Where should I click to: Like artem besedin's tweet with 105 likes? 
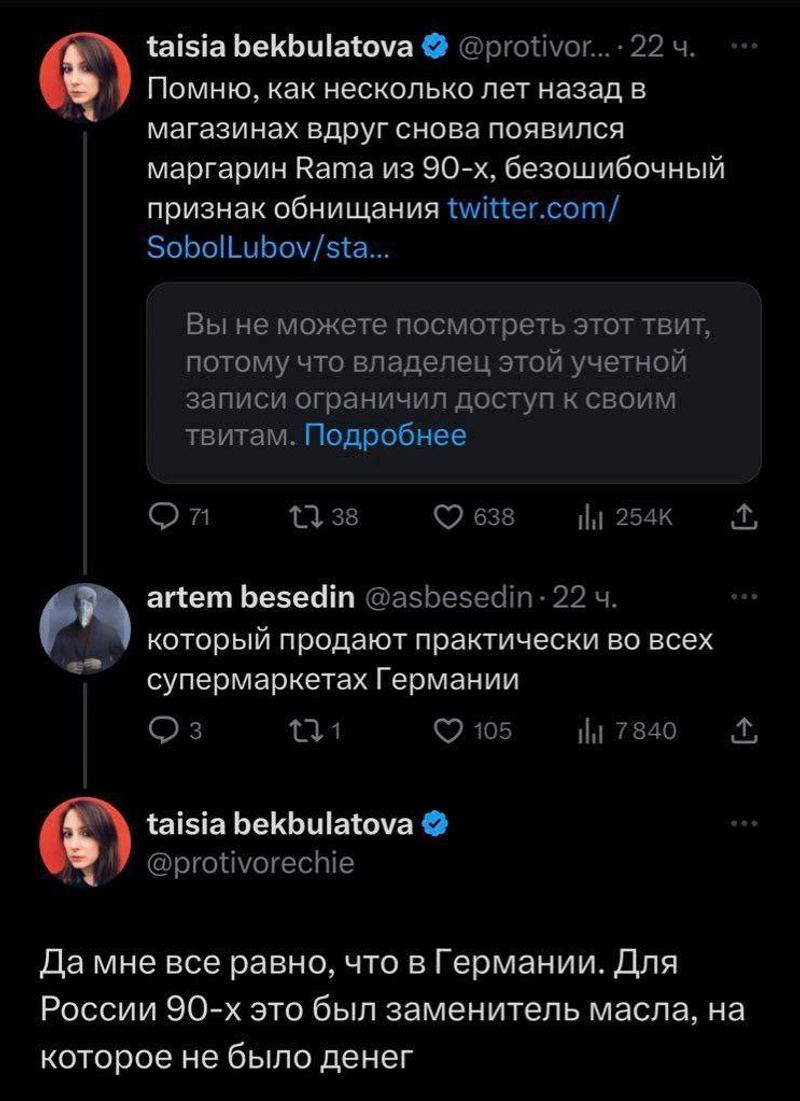pos(451,731)
